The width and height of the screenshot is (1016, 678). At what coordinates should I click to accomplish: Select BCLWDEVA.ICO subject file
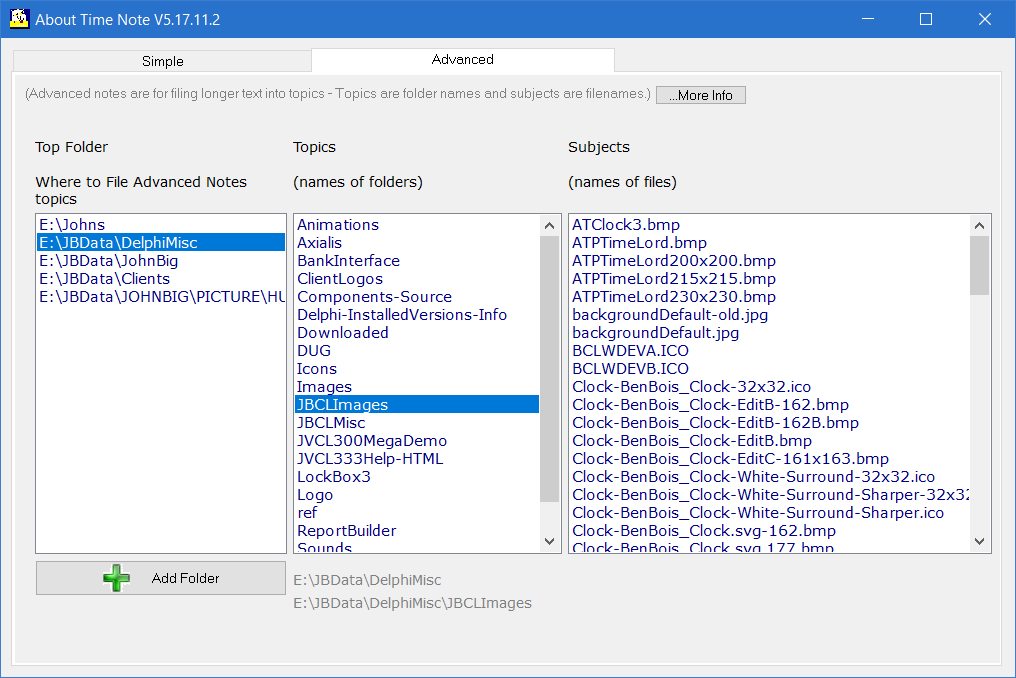pyautogui.click(x=630, y=351)
